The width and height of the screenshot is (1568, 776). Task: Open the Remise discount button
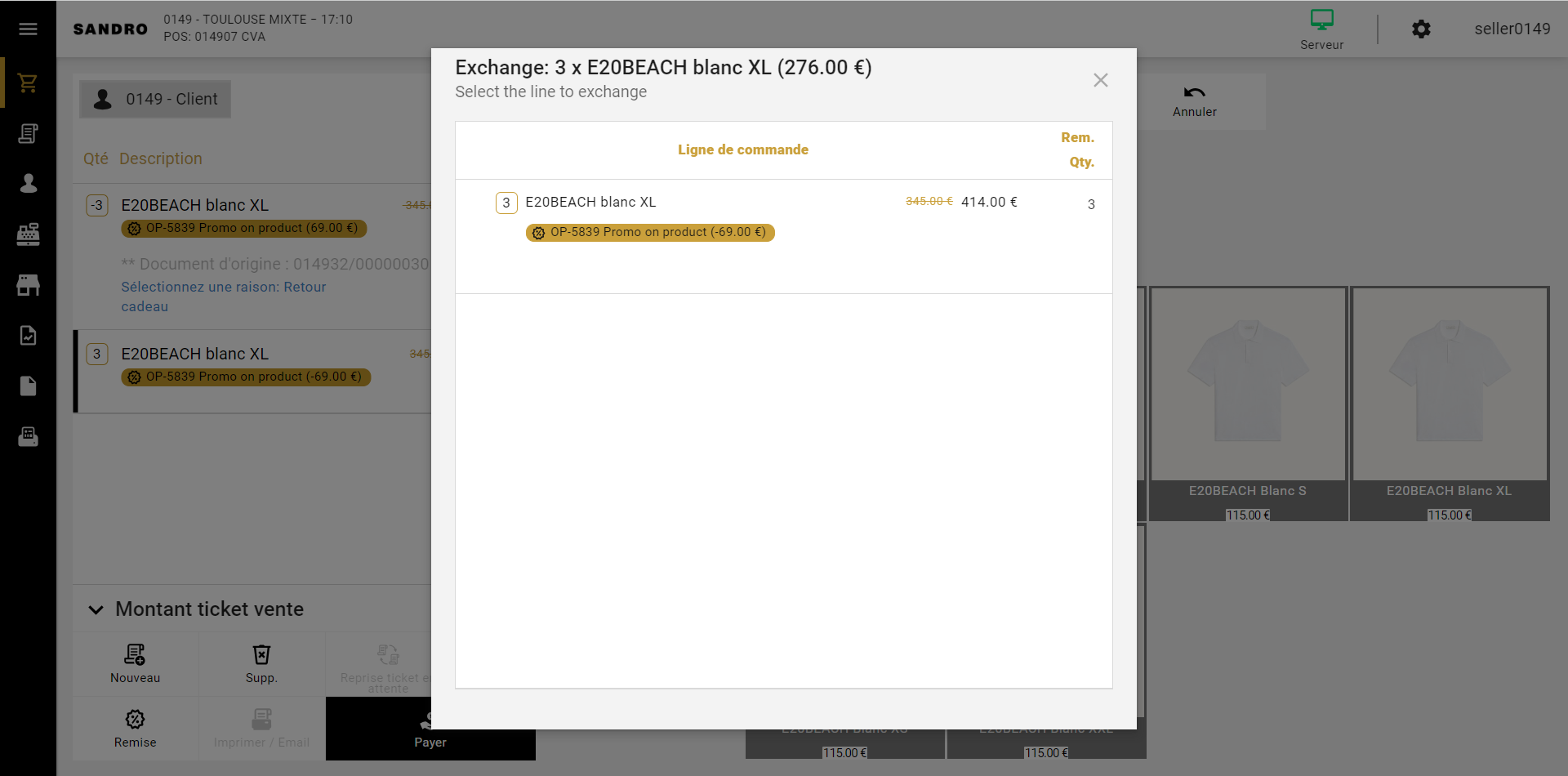tap(136, 729)
